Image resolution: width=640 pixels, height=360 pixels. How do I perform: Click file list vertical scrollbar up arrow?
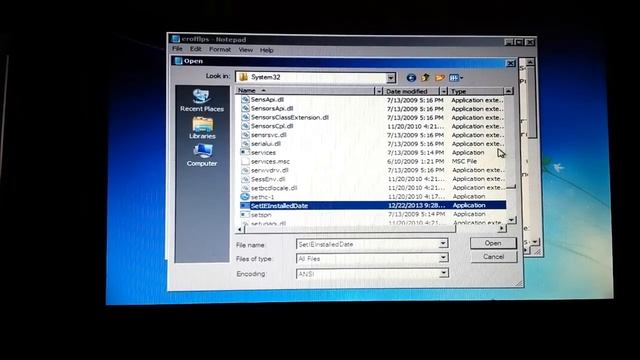point(509,91)
